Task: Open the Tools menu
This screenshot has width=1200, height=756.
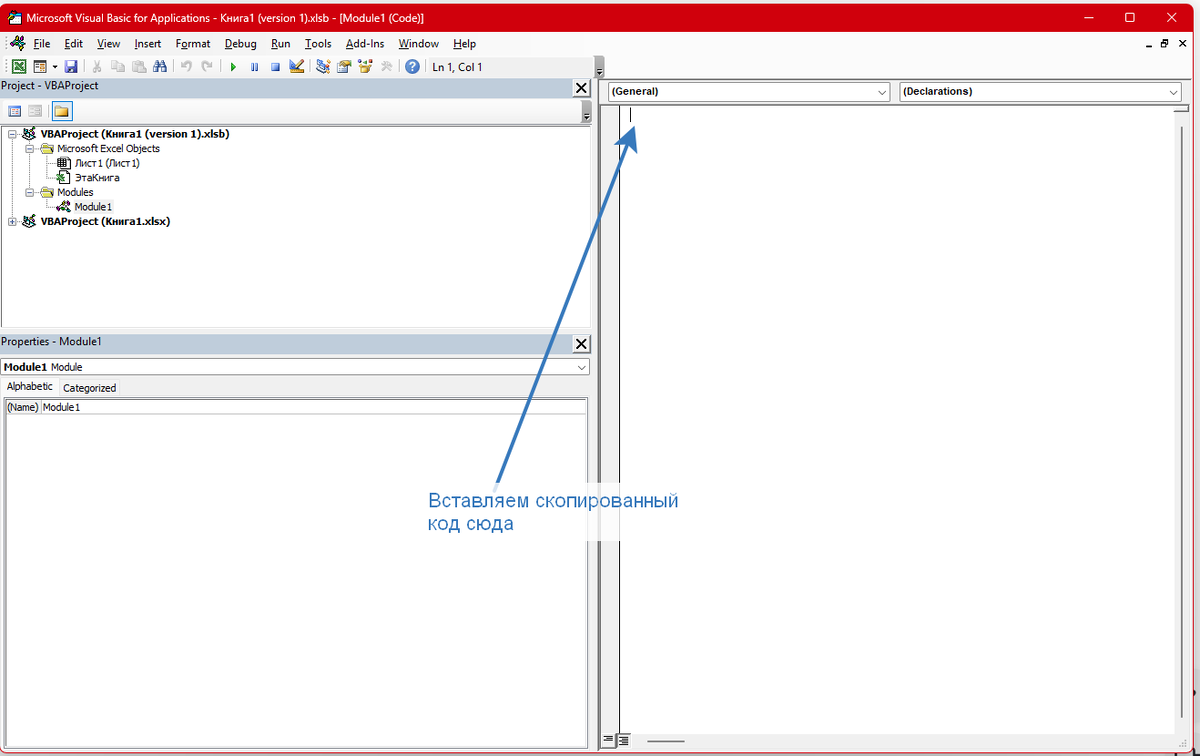Action: [x=318, y=44]
